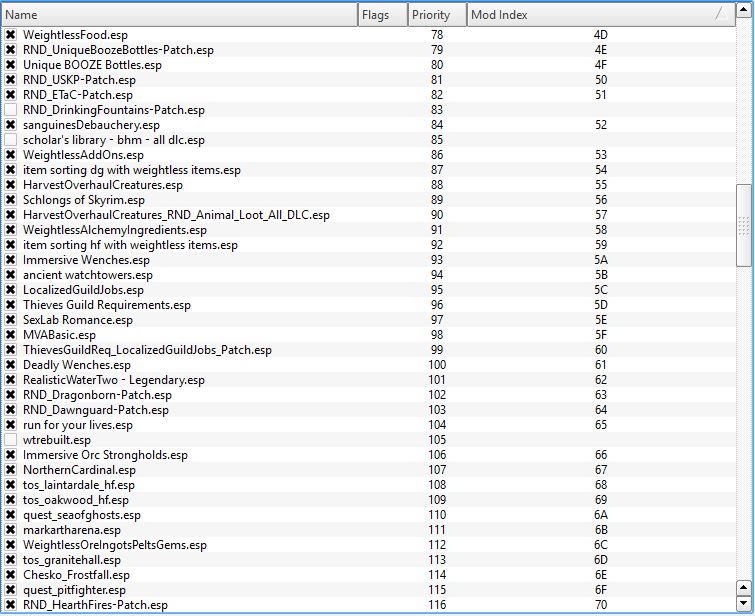The image size is (755, 616).
Task: Click the Flags column header
Action: pyautogui.click(x=382, y=15)
